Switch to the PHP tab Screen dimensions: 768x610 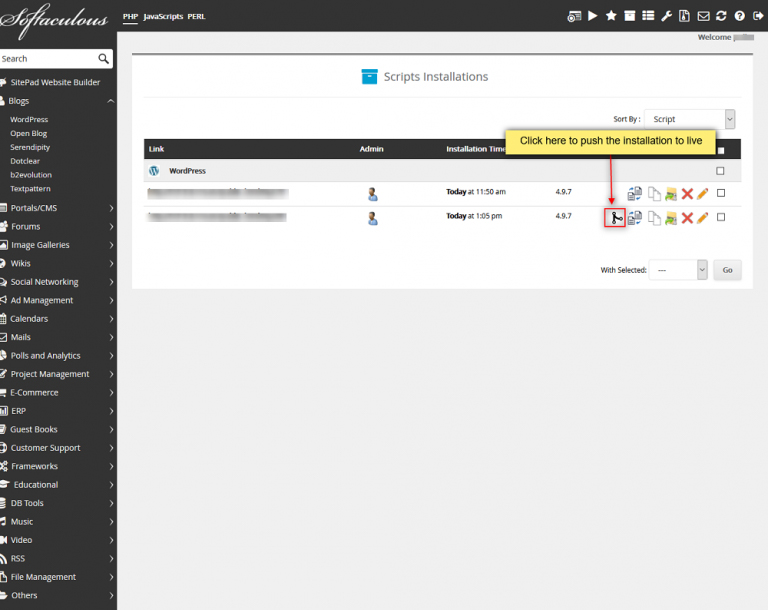(130, 17)
